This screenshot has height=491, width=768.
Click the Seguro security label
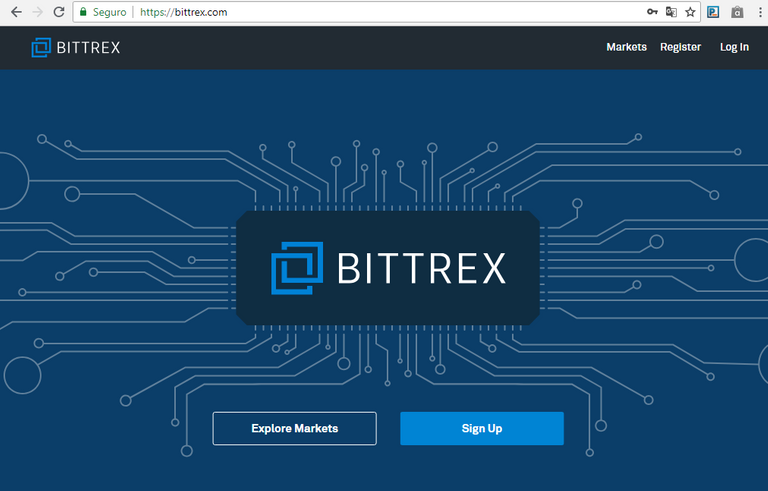[x=109, y=12]
